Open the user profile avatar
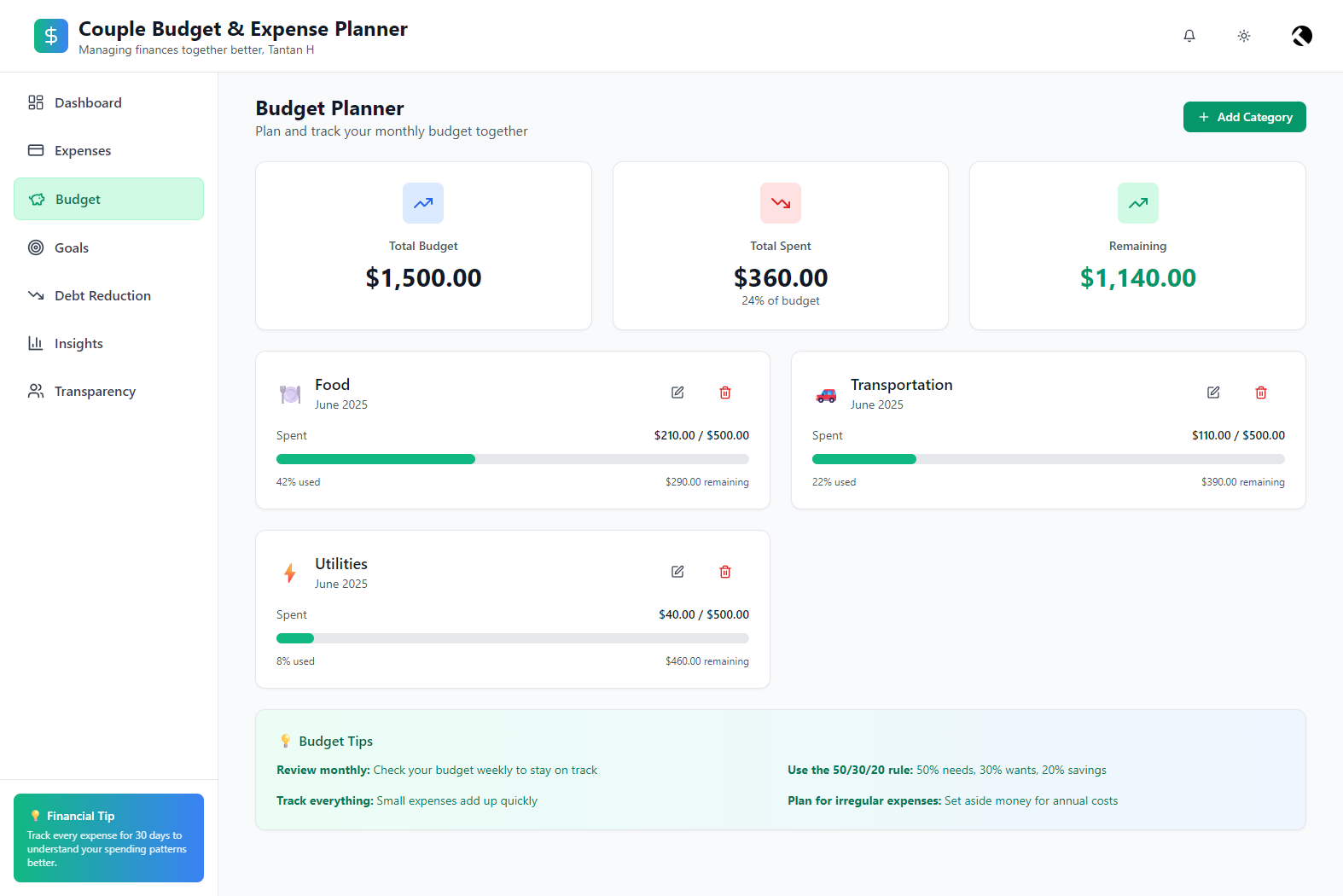 click(x=1301, y=36)
